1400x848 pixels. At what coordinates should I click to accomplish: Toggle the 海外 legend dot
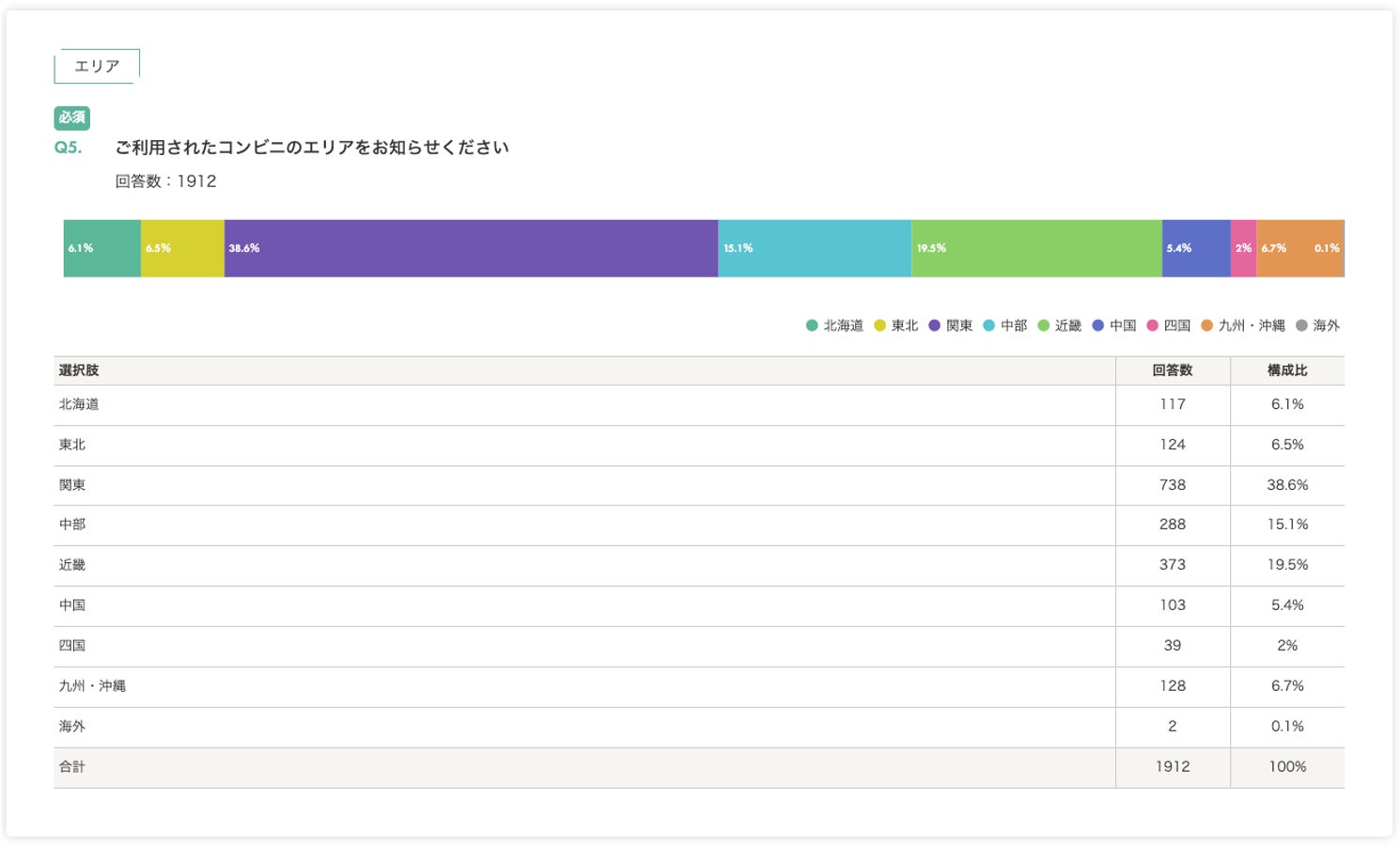click(1301, 325)
